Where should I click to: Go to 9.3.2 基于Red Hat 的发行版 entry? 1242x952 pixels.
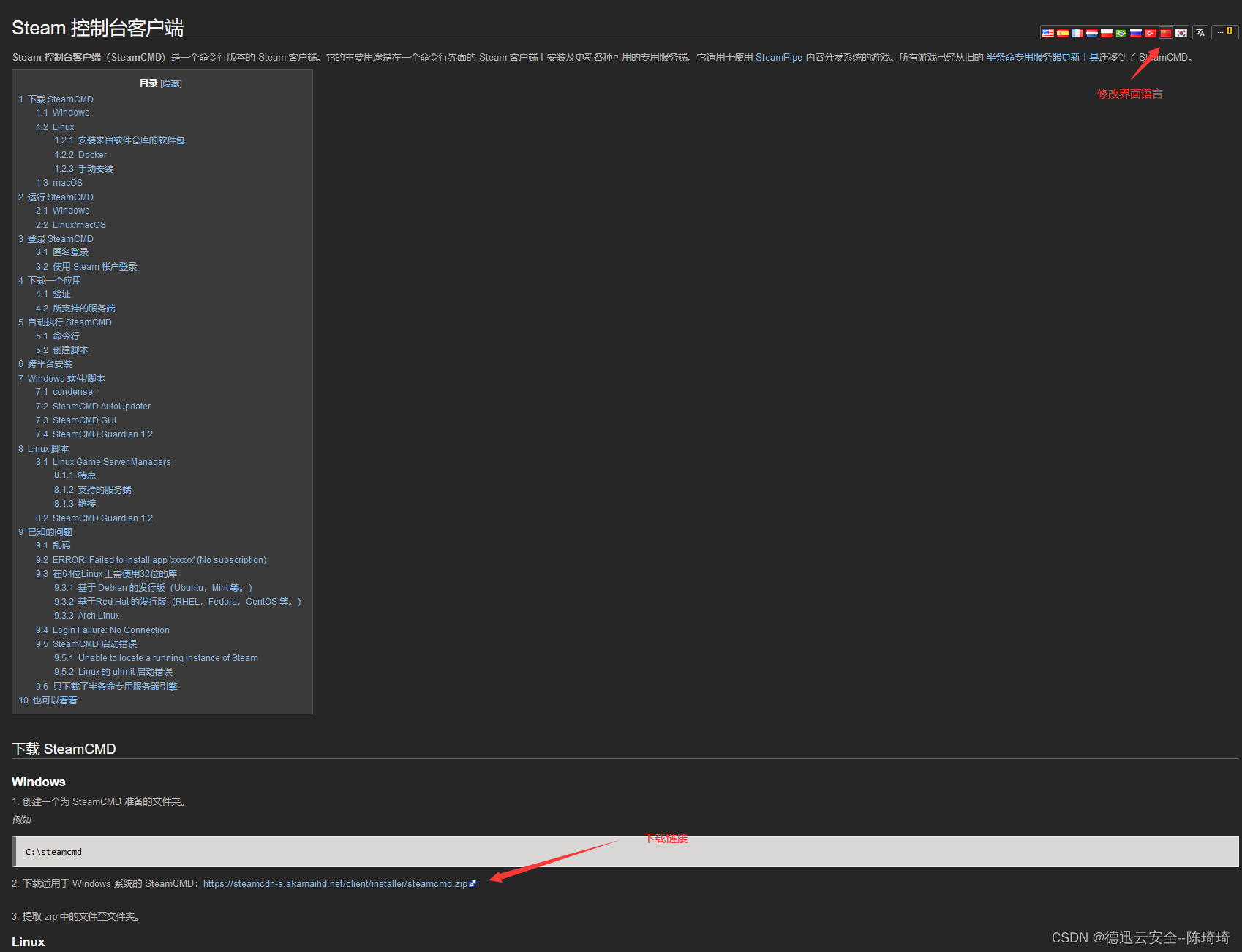(178, 602)
